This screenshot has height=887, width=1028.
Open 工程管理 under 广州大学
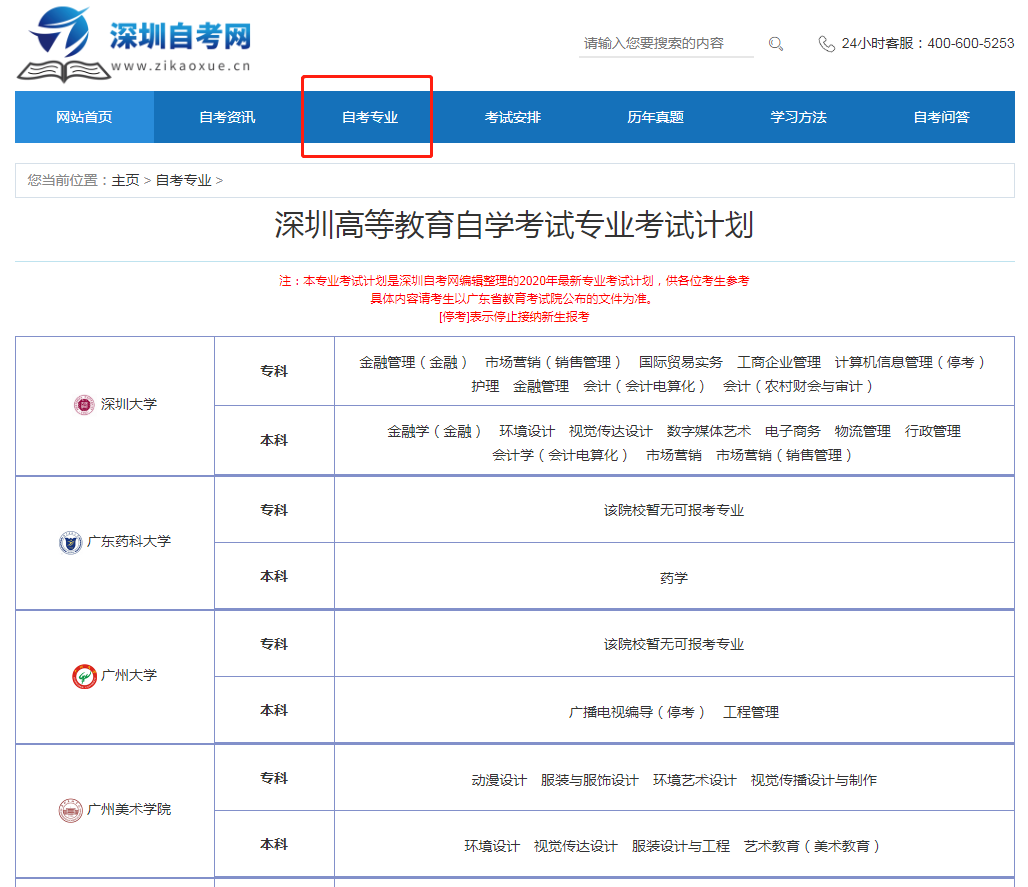click(751, 713)
